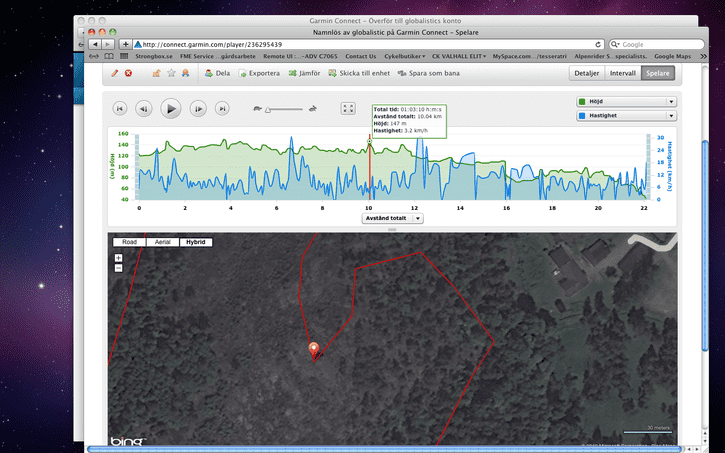Open fullscreen player with expand icon
The height and width of the screenshot is (453, 725).
click(x=348, y=109)
